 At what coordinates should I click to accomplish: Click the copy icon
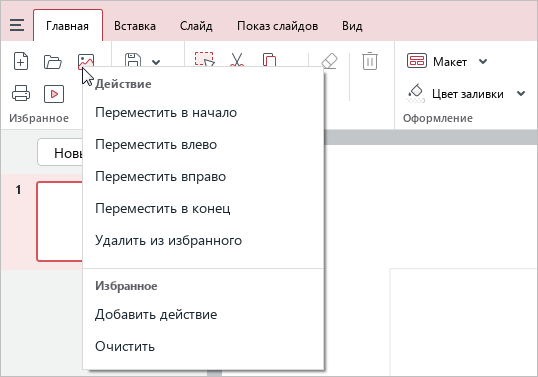pyautogui.click(x=269, y=59)
